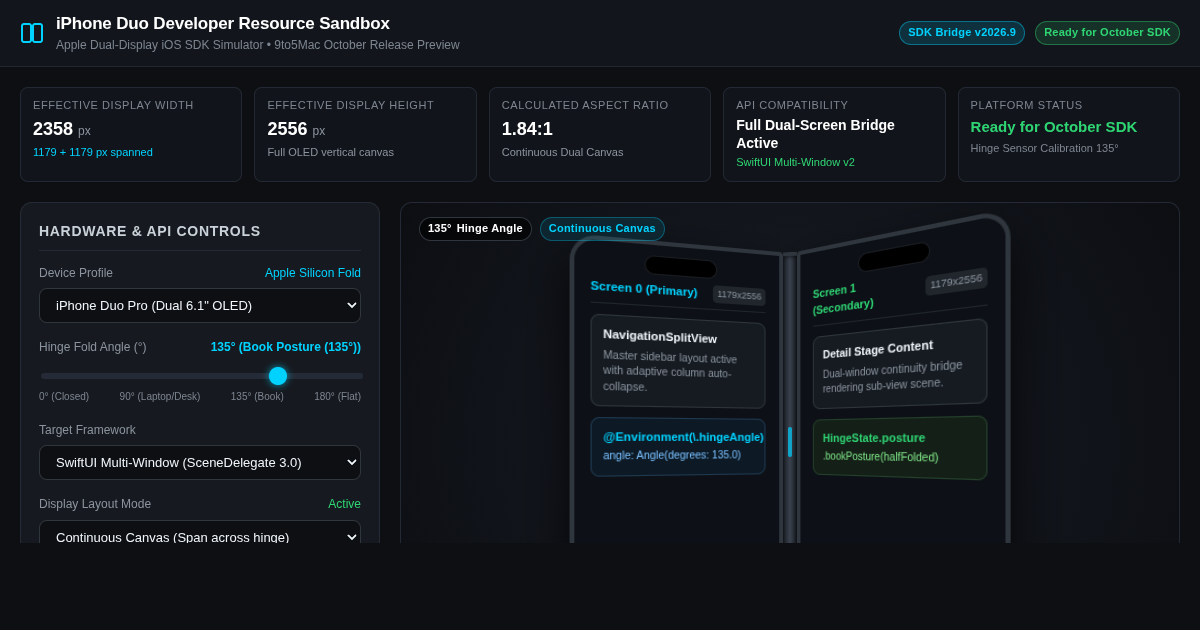Click the dual-panel app logo icon
The image size is (1200, 630).
pos(32,33)
